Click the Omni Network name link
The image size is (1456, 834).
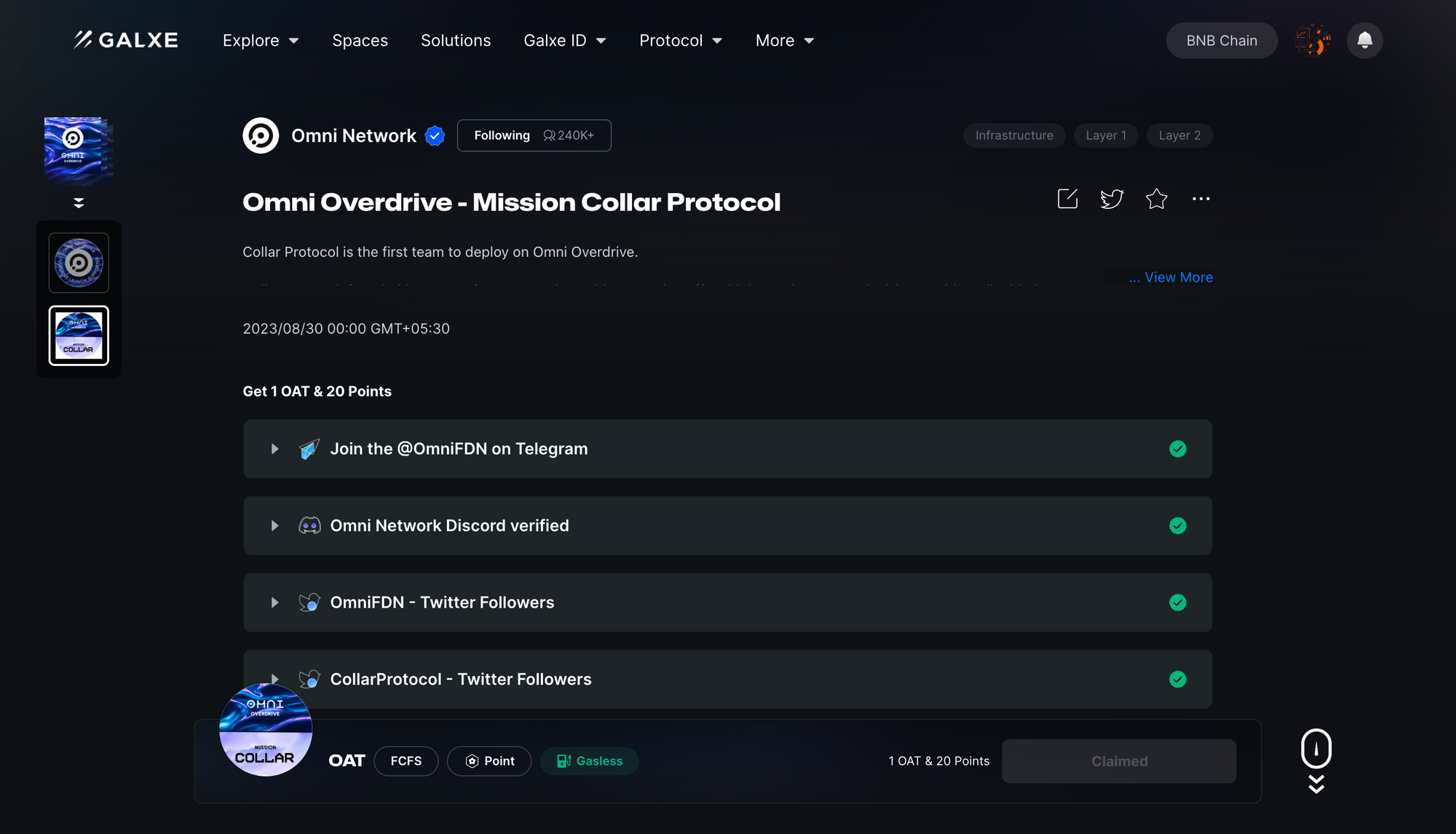pos(354,135)
